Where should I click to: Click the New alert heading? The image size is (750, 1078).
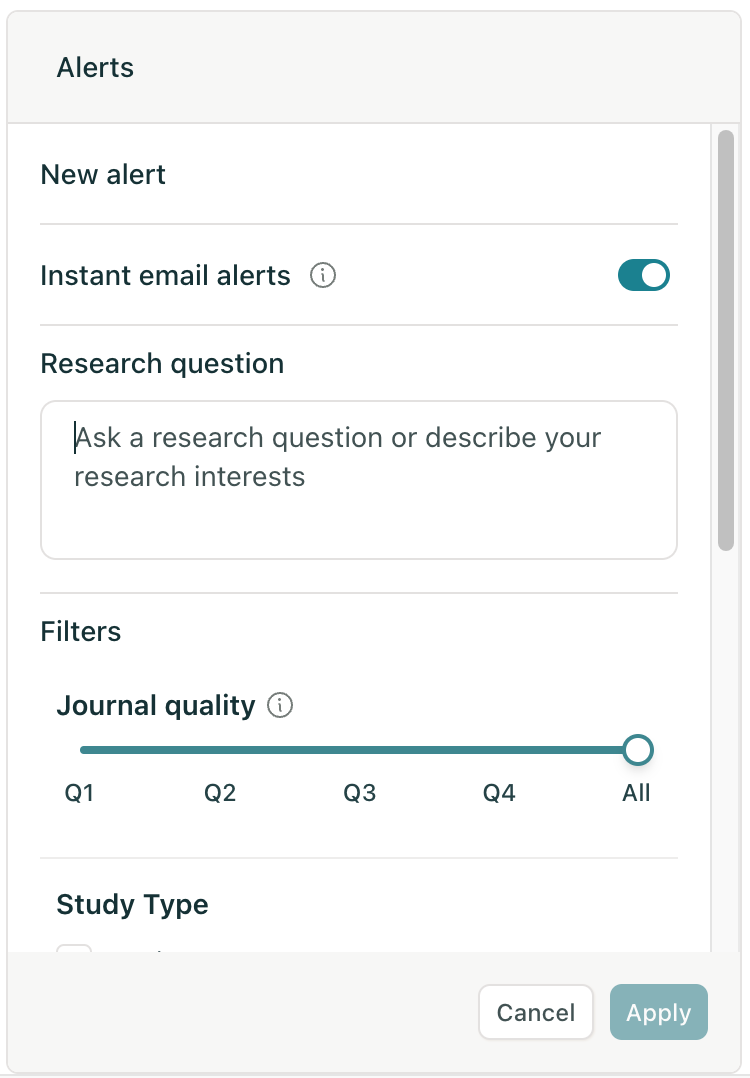(103, 175)
